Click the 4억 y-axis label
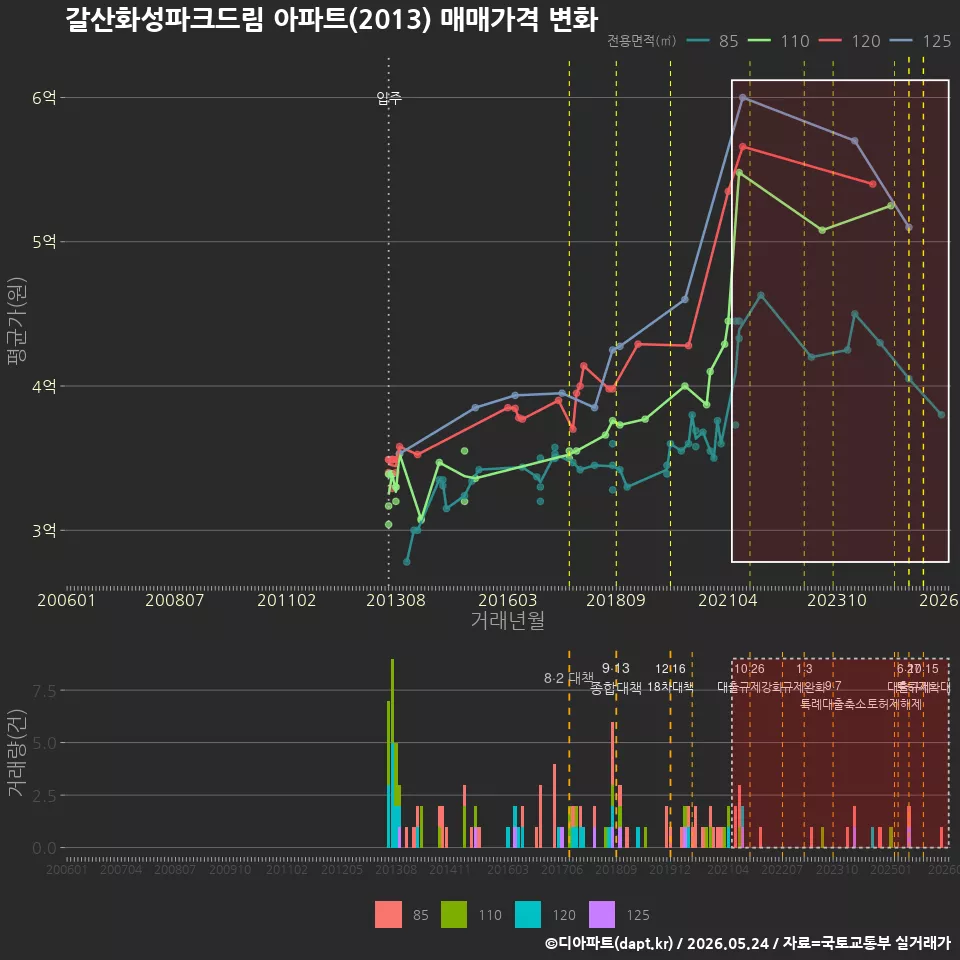 click(x=44, y=386)
